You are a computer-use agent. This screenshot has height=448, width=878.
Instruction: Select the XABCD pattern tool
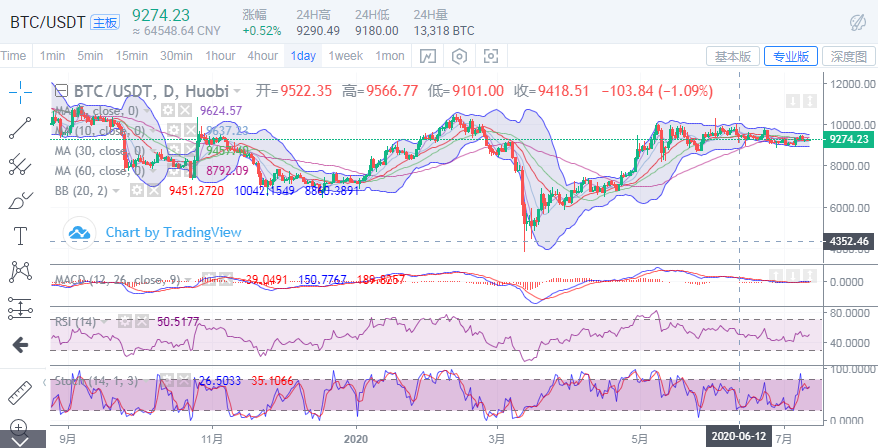point(20,272)
